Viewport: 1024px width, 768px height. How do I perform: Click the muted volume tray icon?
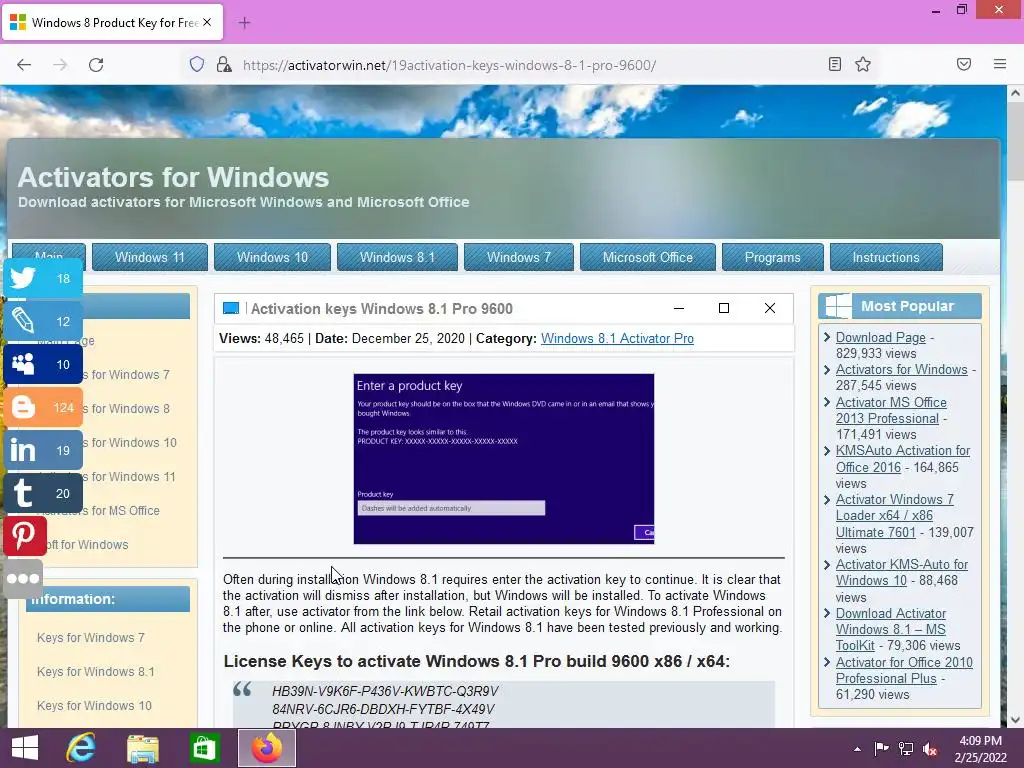(x=931, y=749)
